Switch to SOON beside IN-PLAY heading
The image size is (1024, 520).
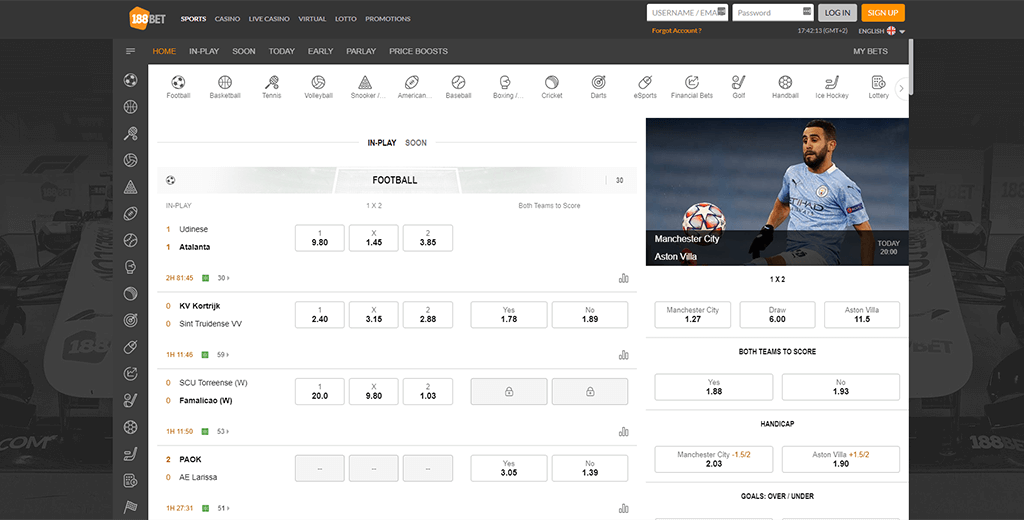tap(416, 142)
